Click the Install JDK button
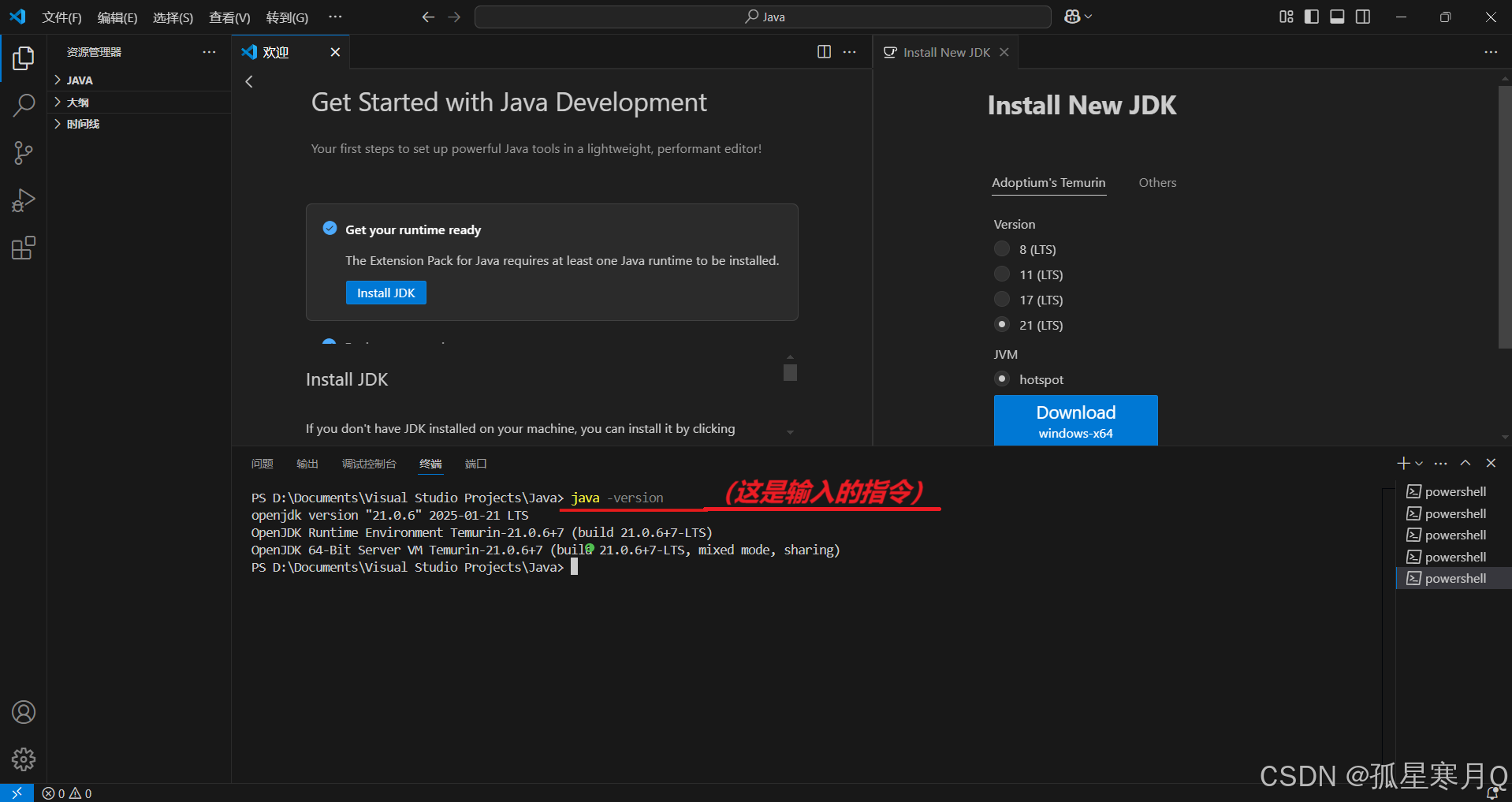The height and width of the screenshot is (802, 1512). [386, 293]
